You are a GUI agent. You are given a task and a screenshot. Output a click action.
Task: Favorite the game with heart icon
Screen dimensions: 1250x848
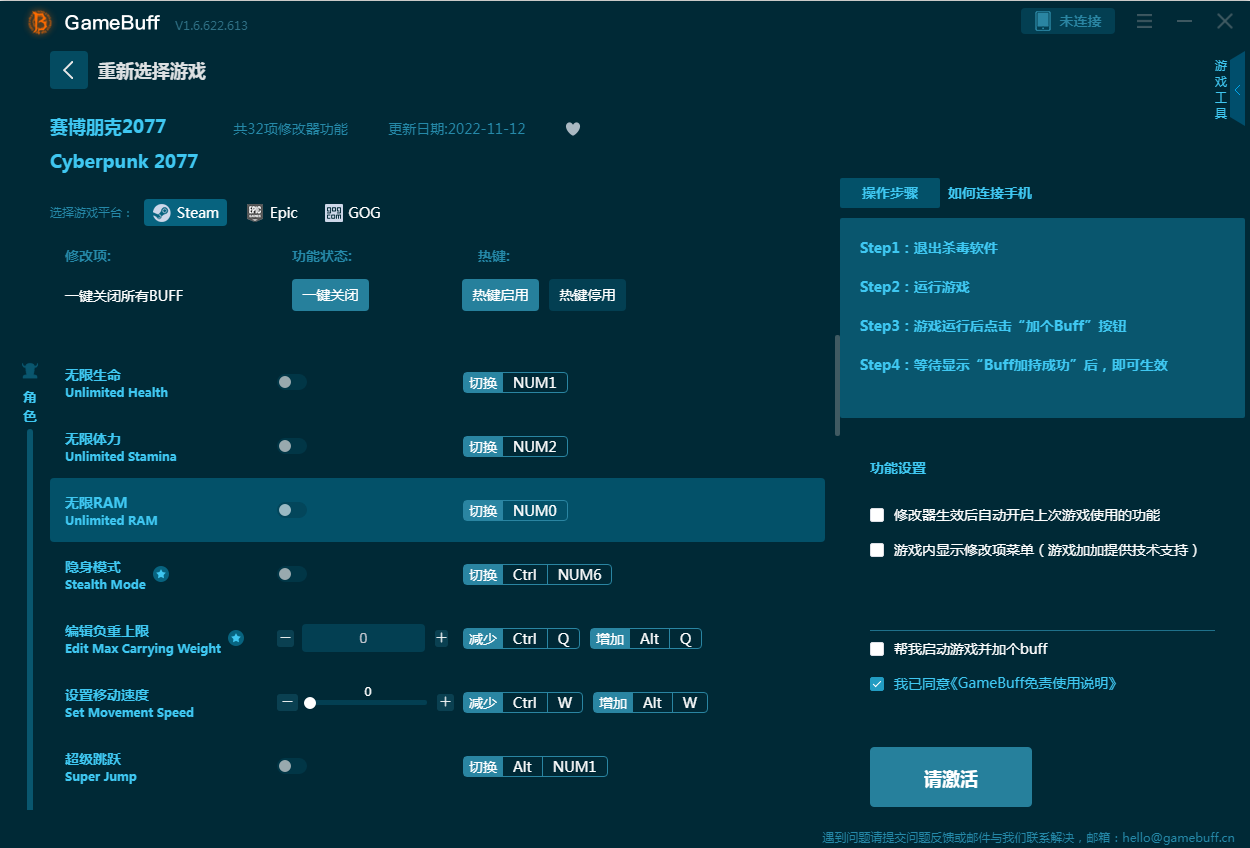pos(573,129)
